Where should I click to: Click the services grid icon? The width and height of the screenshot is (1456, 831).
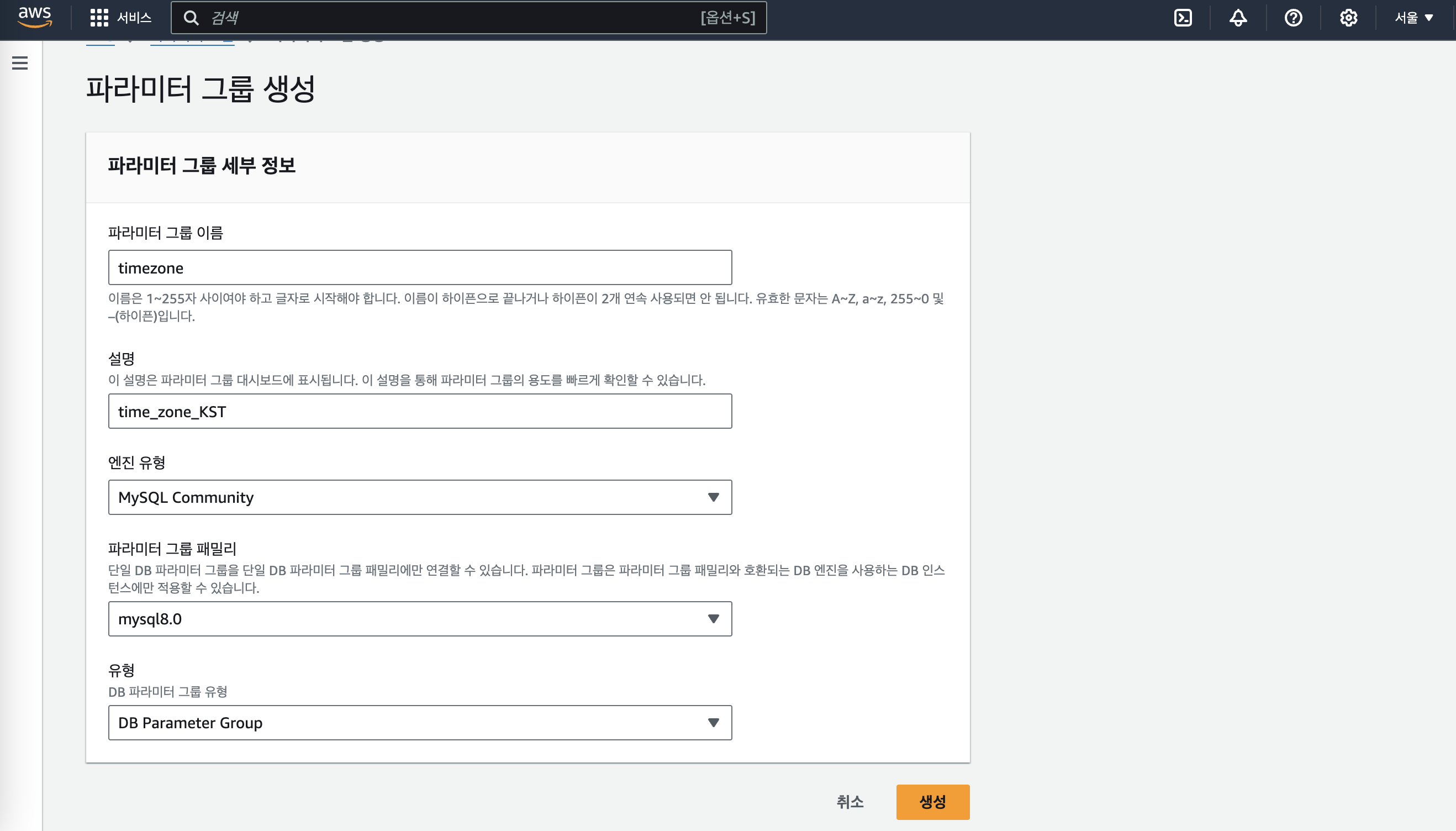[x=99, y=18]
